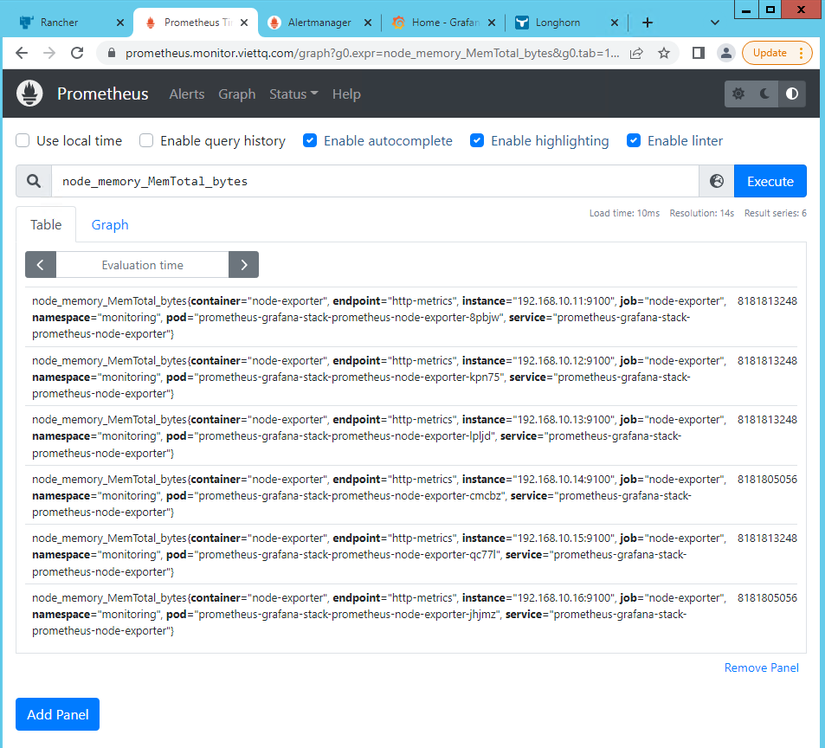The image size is (825, 748).
Task: Click the browser address bar URL
Action: [372, 53]
